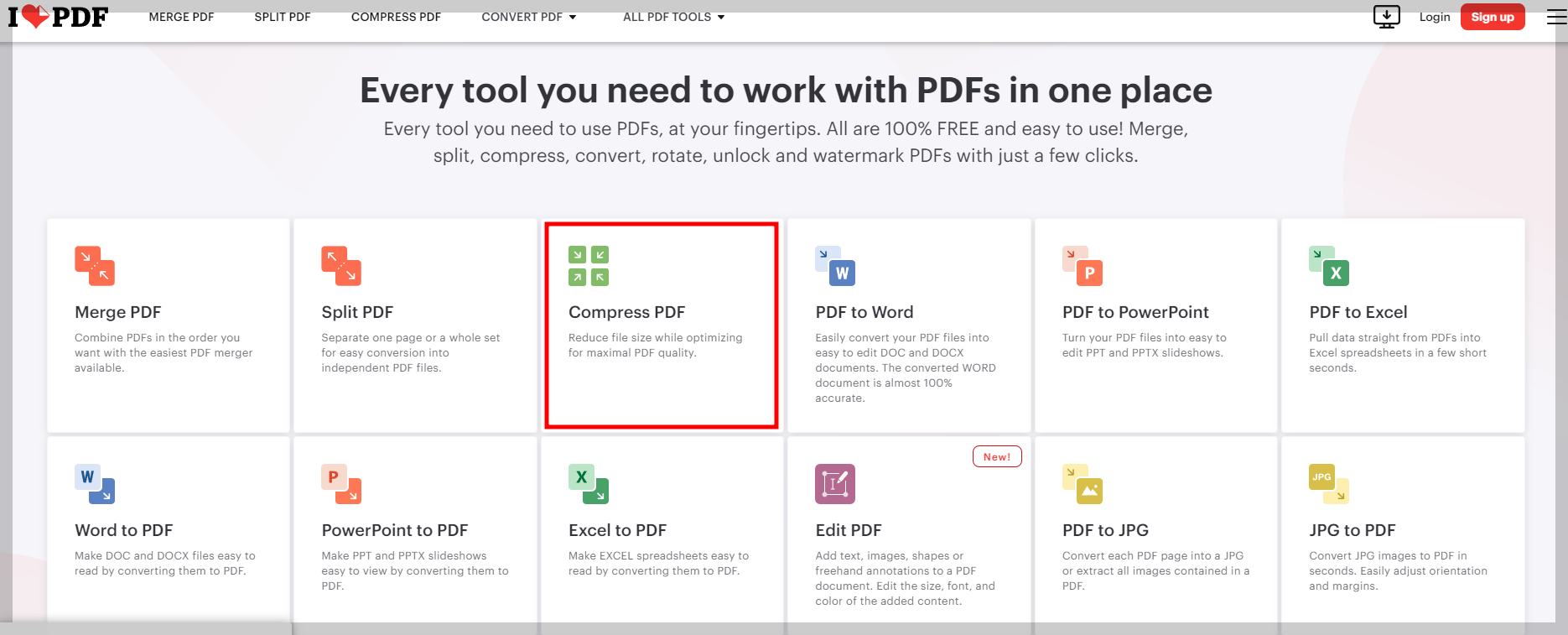Expand the All PDF Tools dropdown

[x=674, y=17]
